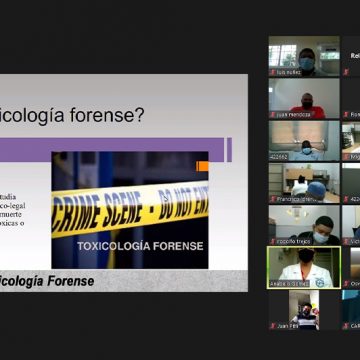Select the Ros participant tile
This screenshot has height=360, width=360.
point(351,98)
